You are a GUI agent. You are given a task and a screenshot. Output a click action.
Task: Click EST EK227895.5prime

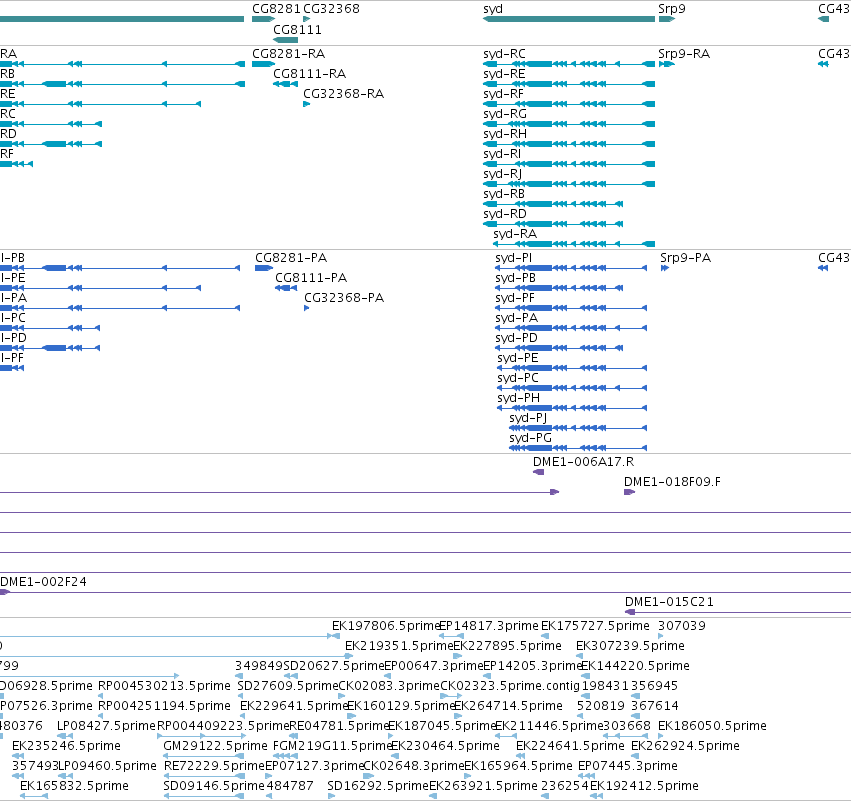[x=507, y=646]
